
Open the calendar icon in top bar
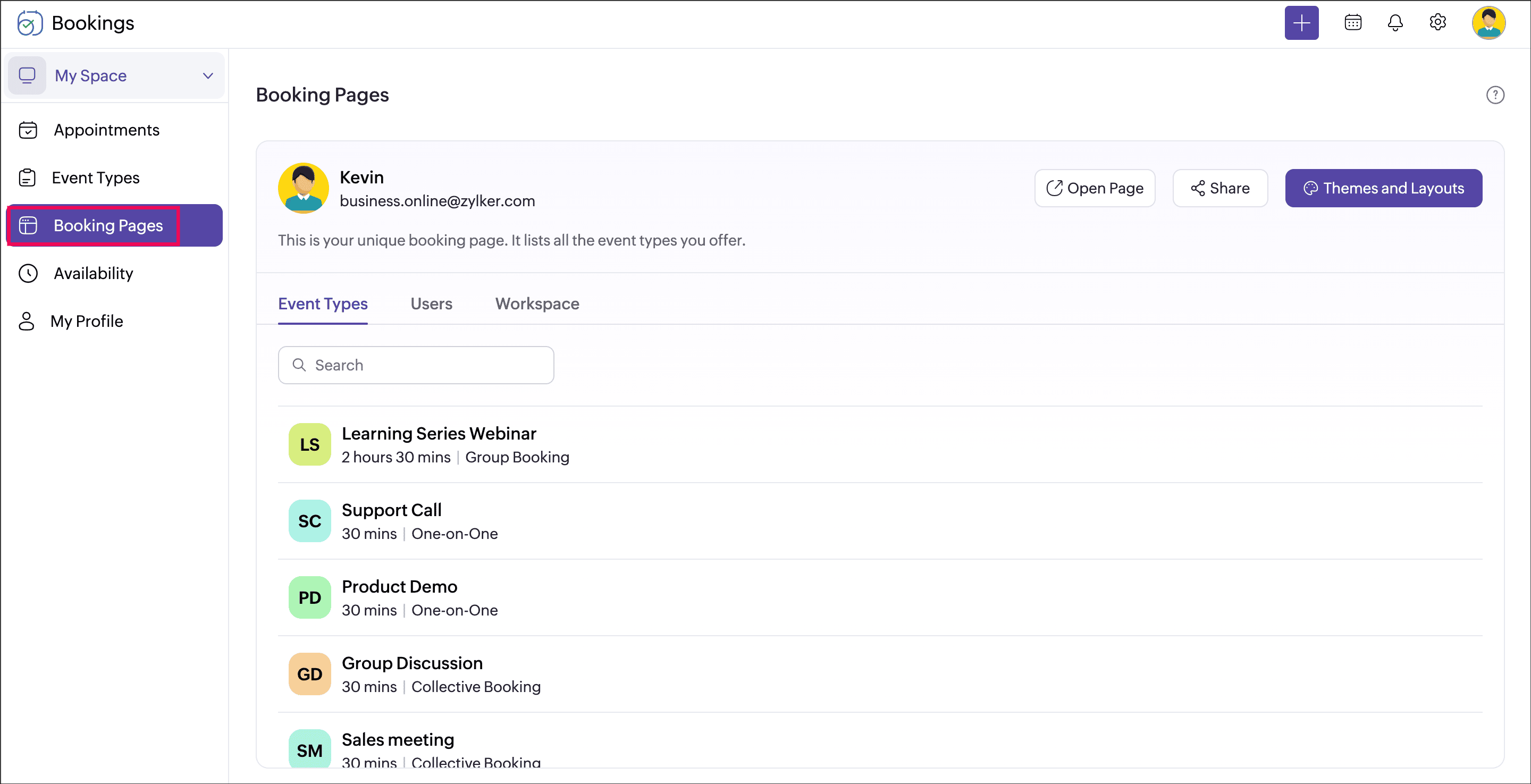[1353, 23]
